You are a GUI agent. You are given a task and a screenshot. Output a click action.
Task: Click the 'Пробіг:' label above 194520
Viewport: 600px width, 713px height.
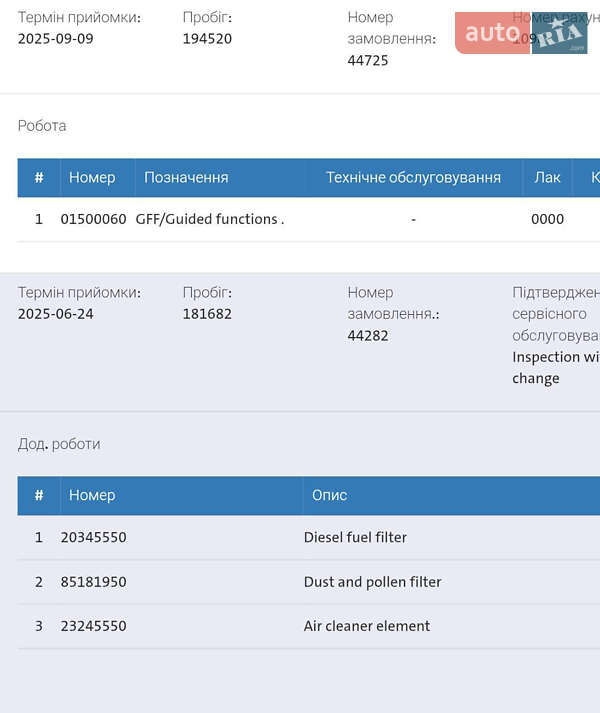[x=207, y=17]
